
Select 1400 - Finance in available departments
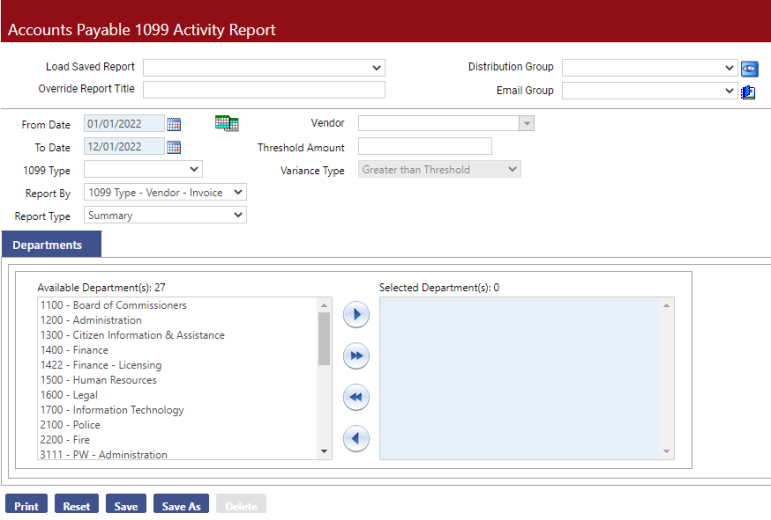(x=75, y=350)
